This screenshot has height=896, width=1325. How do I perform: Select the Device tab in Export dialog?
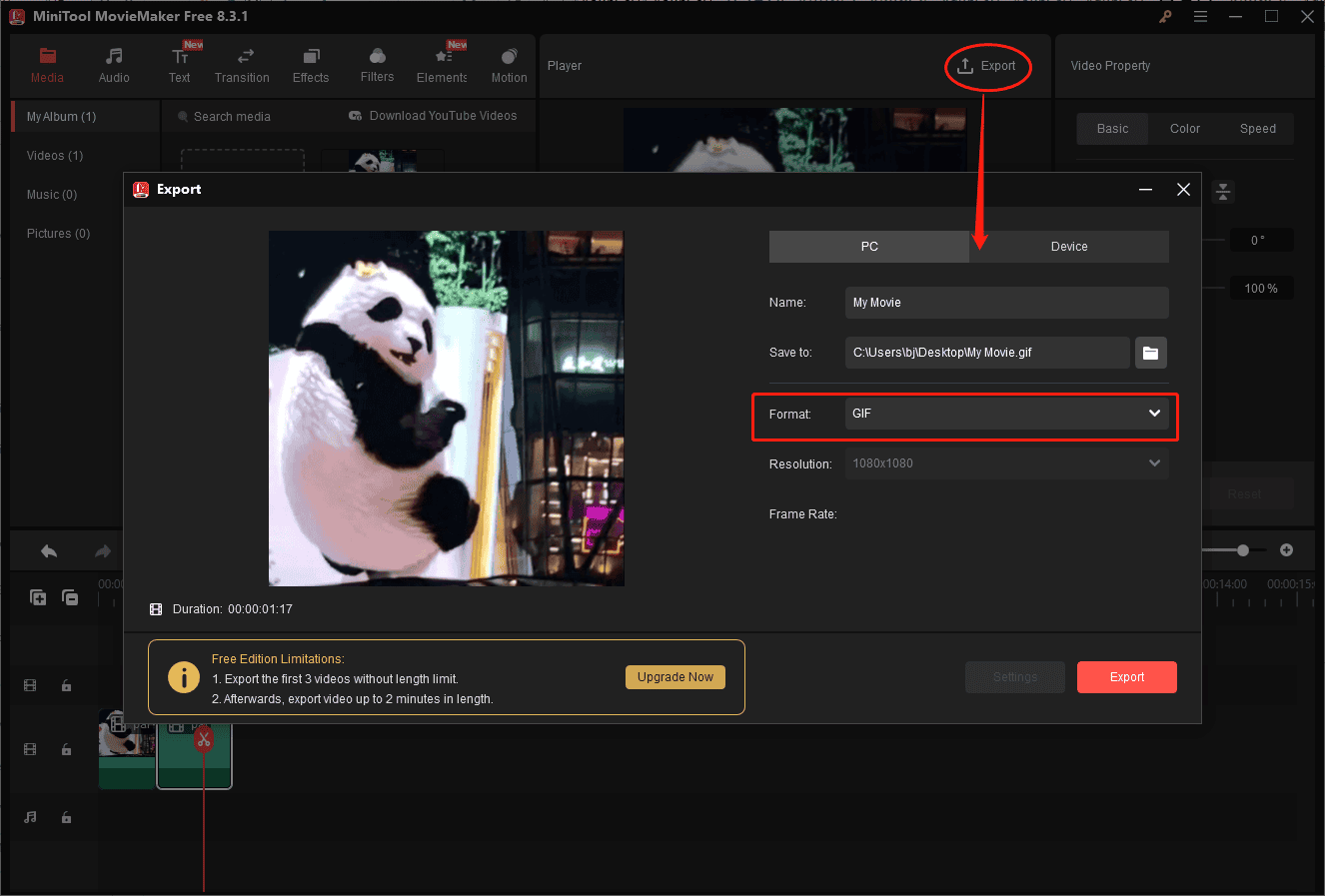coord(1068,246)
